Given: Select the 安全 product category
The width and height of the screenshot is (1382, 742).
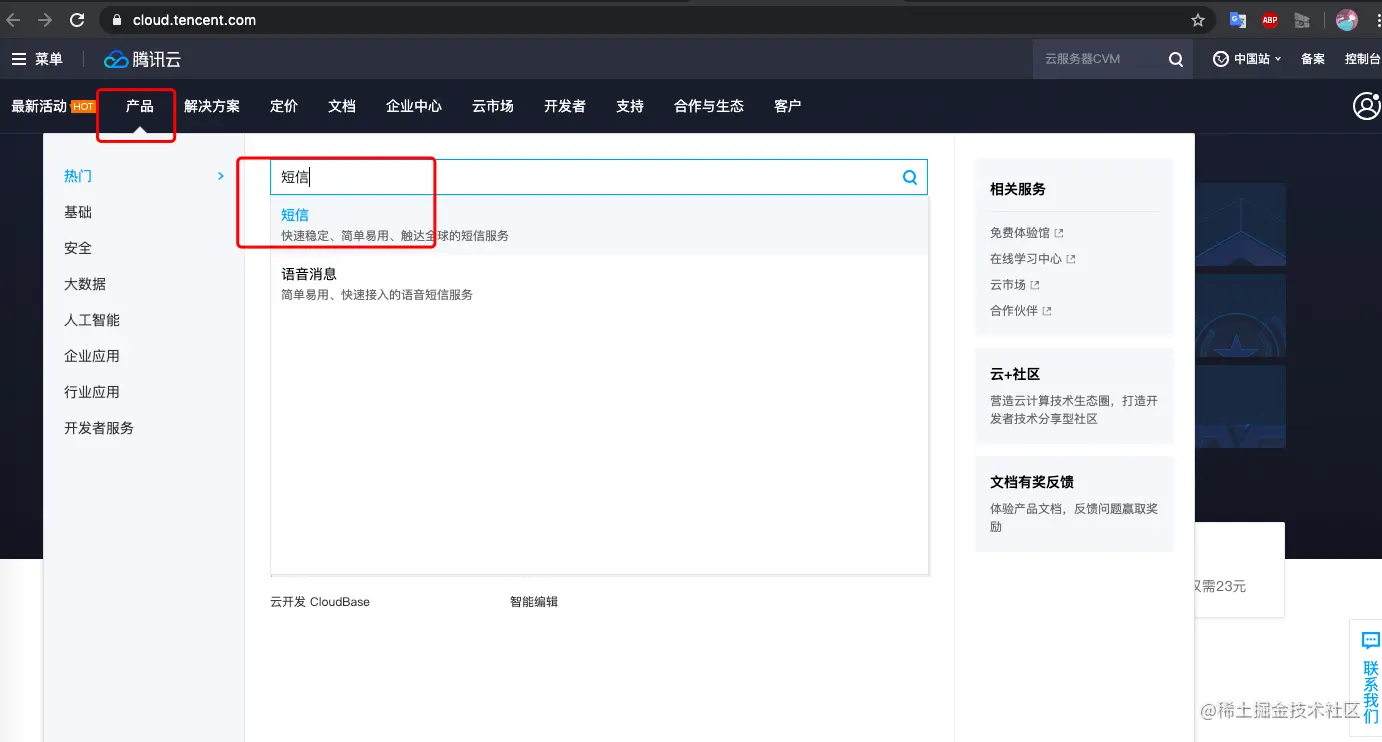Looking at the screenshot, I should point(78,248).
